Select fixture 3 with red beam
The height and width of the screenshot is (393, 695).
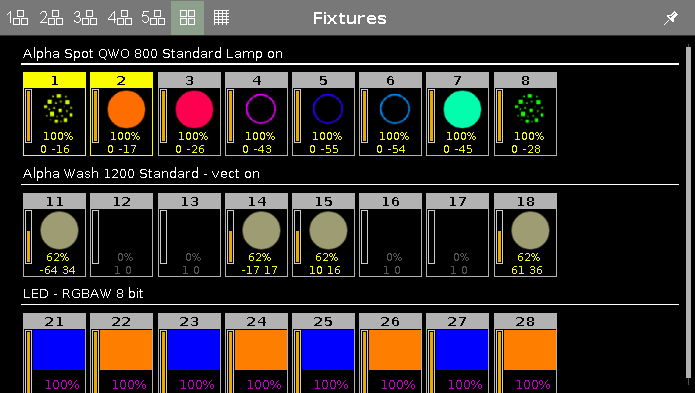(x=189, y=114)
